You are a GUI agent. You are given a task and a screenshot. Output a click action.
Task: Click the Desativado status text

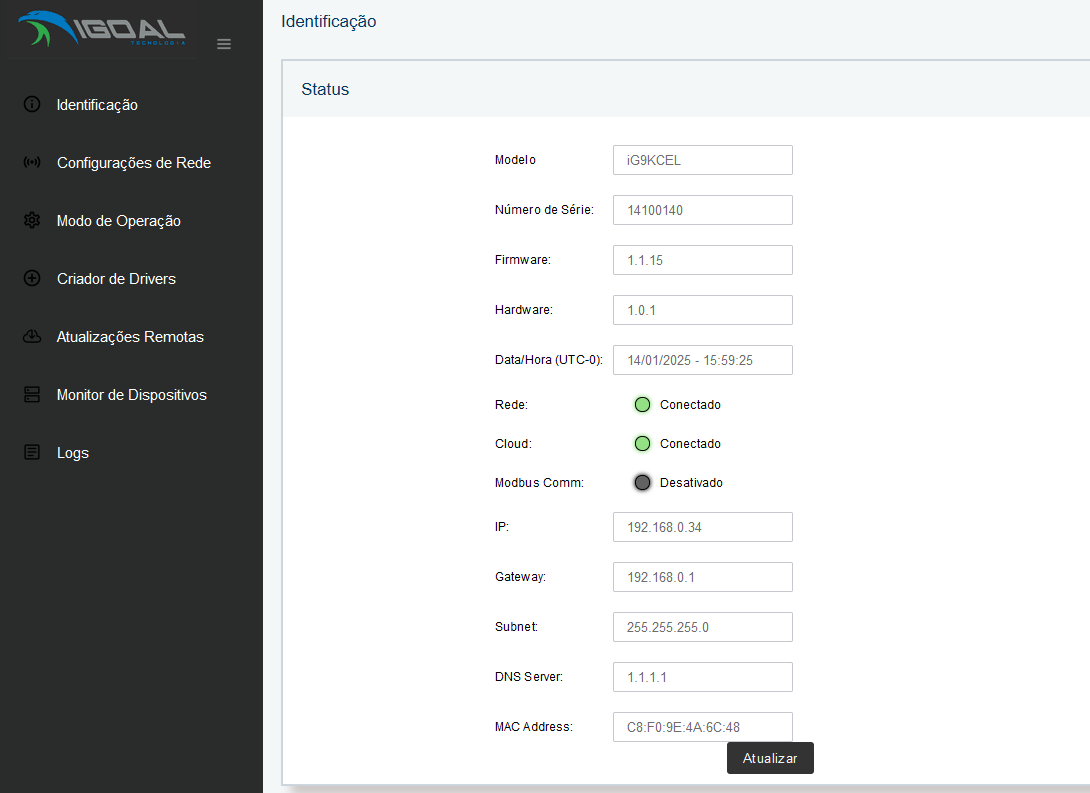[x=691, y=482]
